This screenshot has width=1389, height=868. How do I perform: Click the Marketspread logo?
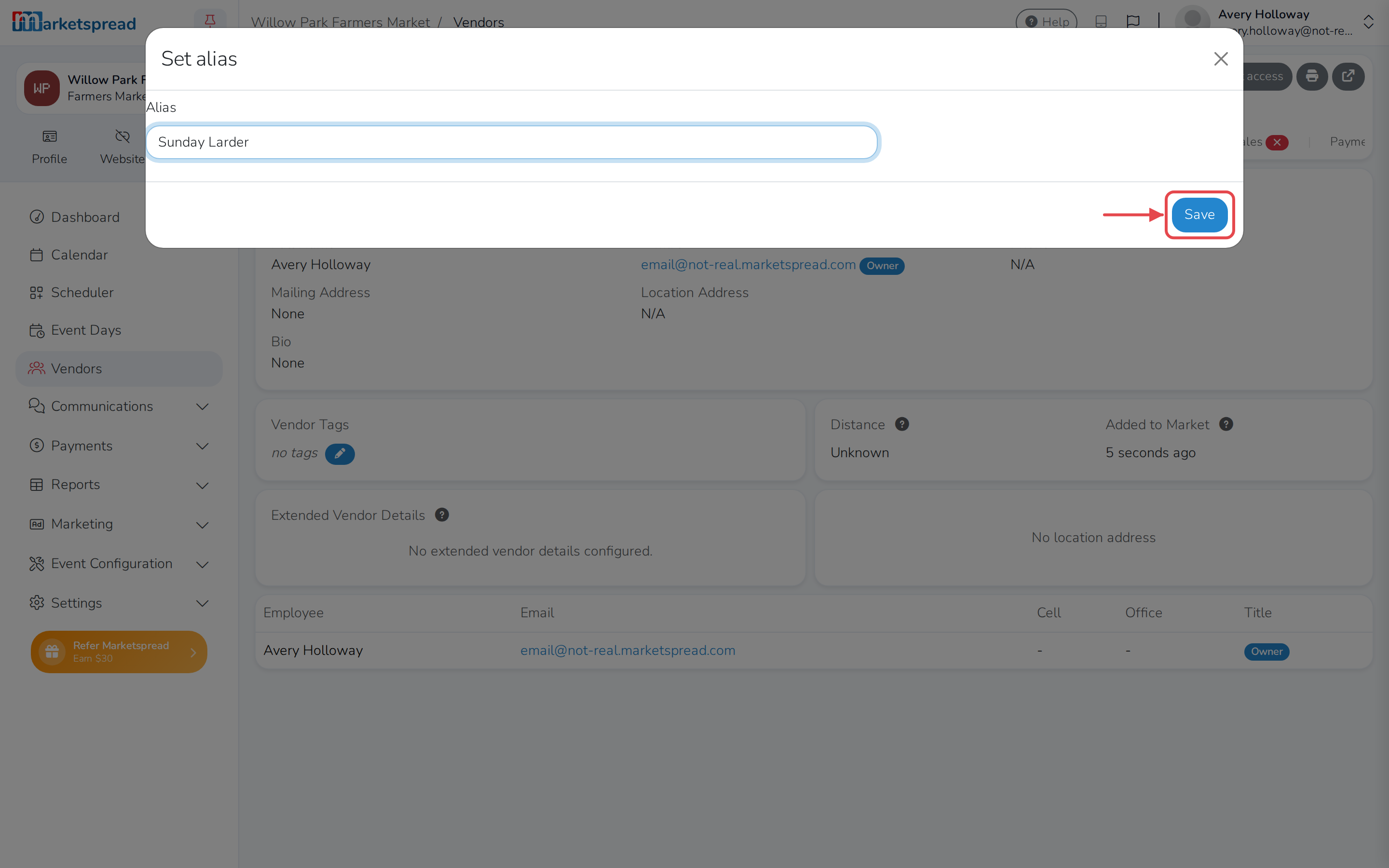[x=74, y=22]
